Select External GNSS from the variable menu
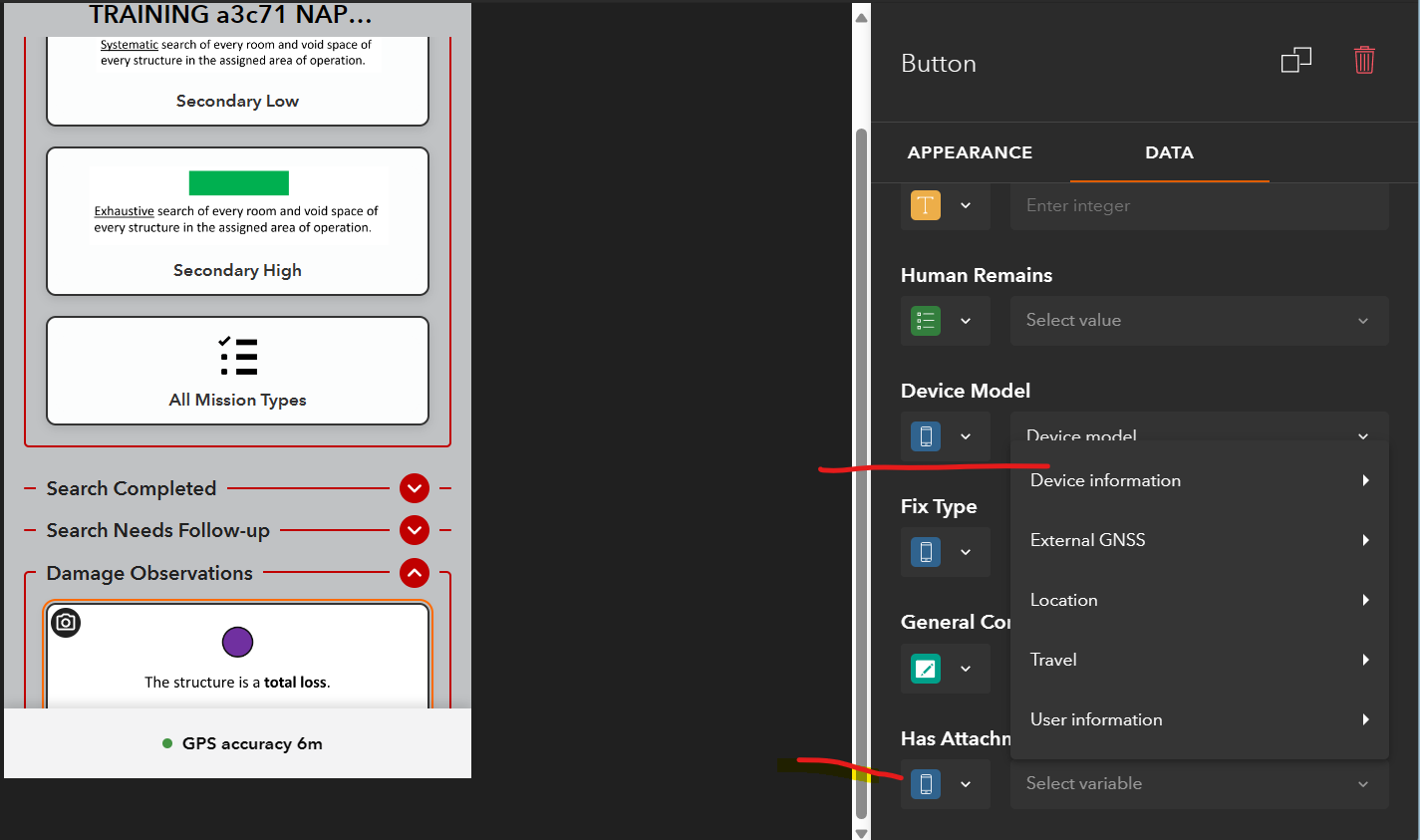The image size is (1420, 840). 1087,539
